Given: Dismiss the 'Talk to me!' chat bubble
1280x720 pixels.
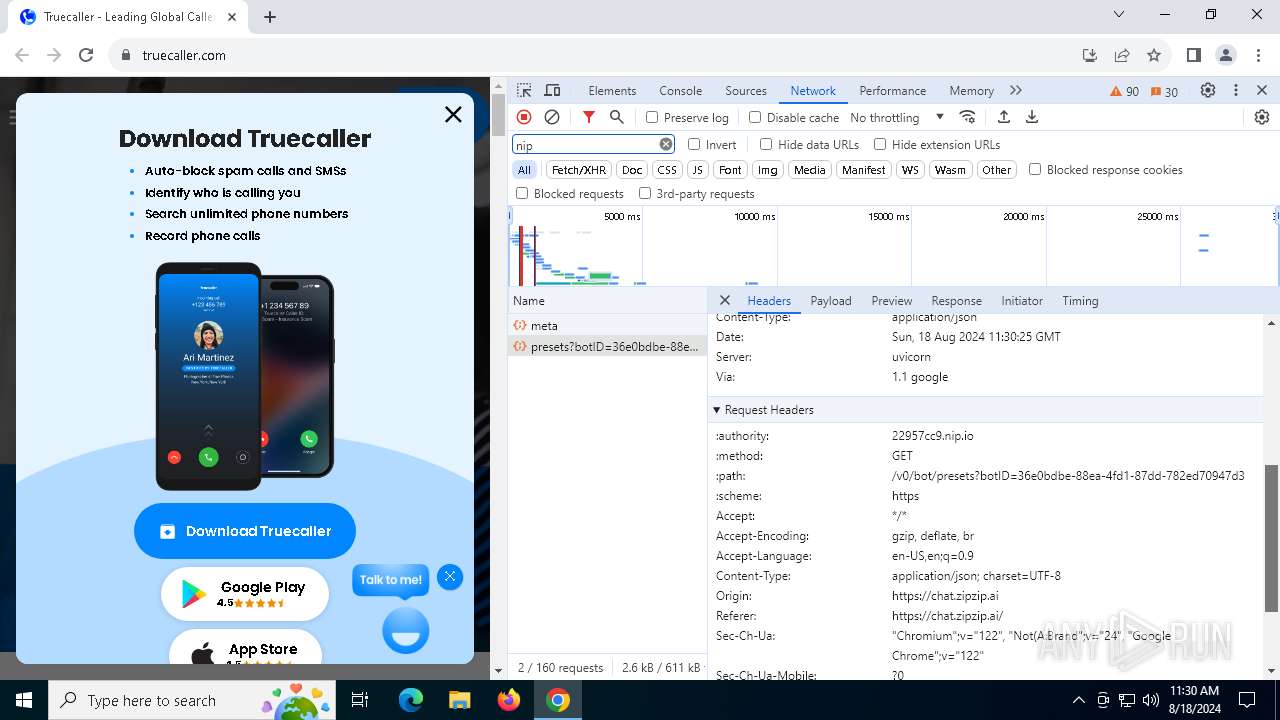Looking at the screenshot, I should [450, 576].
